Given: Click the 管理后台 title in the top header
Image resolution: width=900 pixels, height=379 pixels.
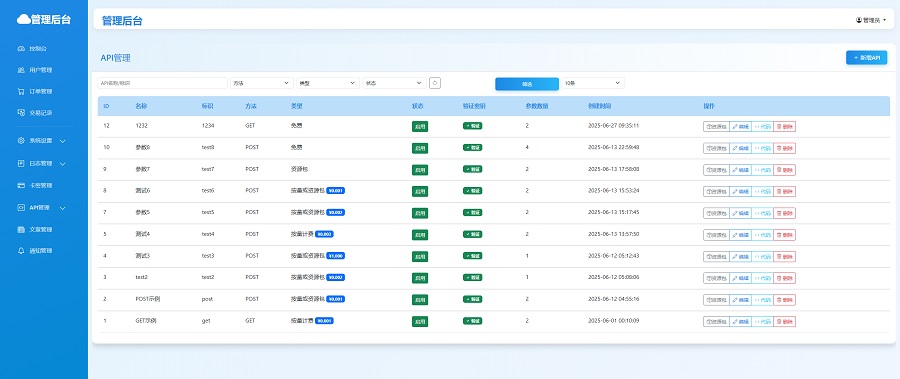Looking at the screenshot, I should [x=122, y=21].
